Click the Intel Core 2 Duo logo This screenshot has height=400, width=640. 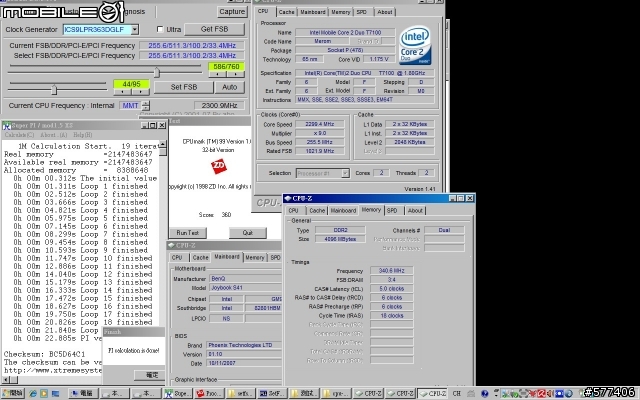[415, 45]
